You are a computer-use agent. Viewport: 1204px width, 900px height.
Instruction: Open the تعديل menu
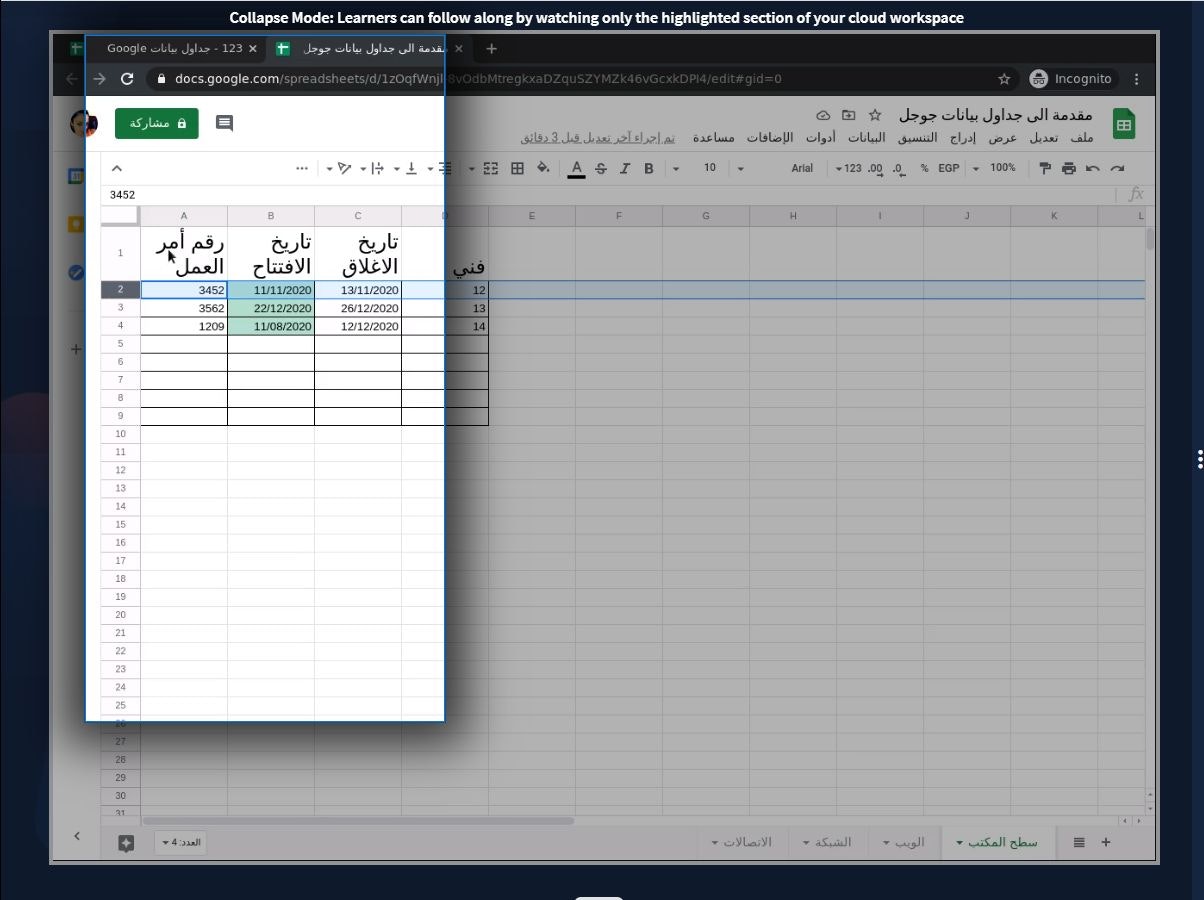coord(1044,138)
